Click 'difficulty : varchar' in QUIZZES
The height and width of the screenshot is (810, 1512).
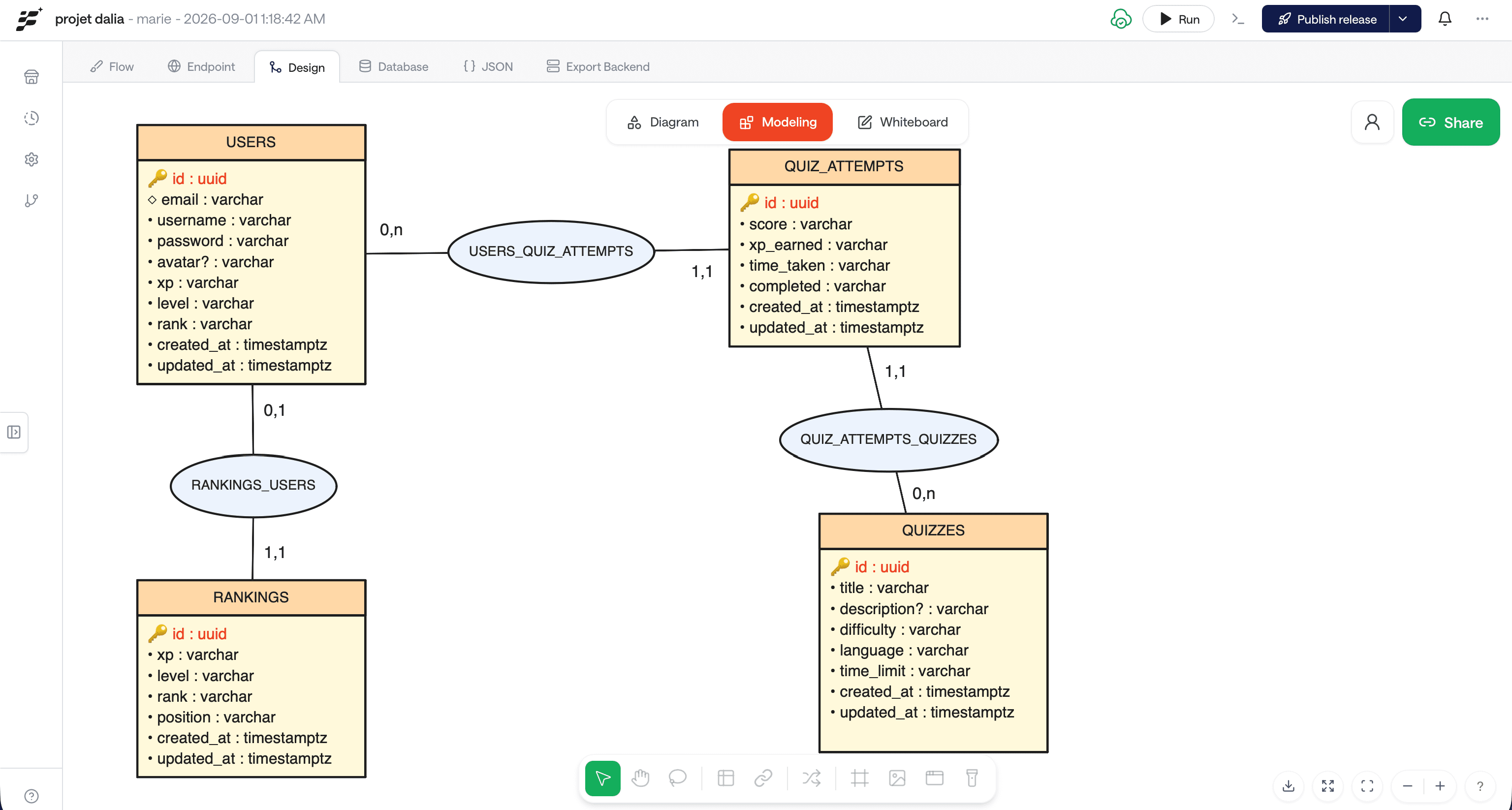[900, 630]
